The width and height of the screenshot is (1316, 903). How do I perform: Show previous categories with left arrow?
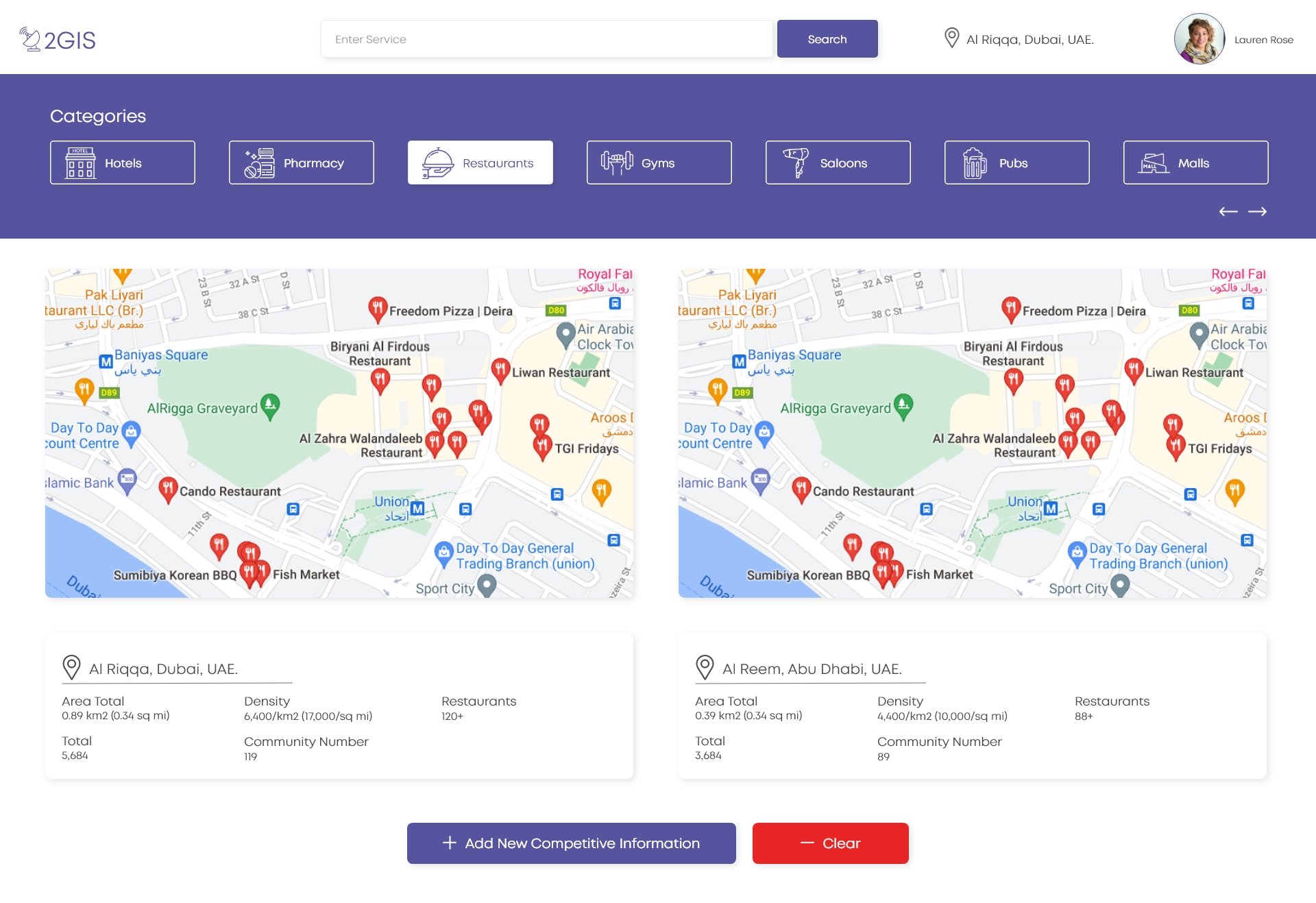pyautogui.click(x=1228, y=211)
